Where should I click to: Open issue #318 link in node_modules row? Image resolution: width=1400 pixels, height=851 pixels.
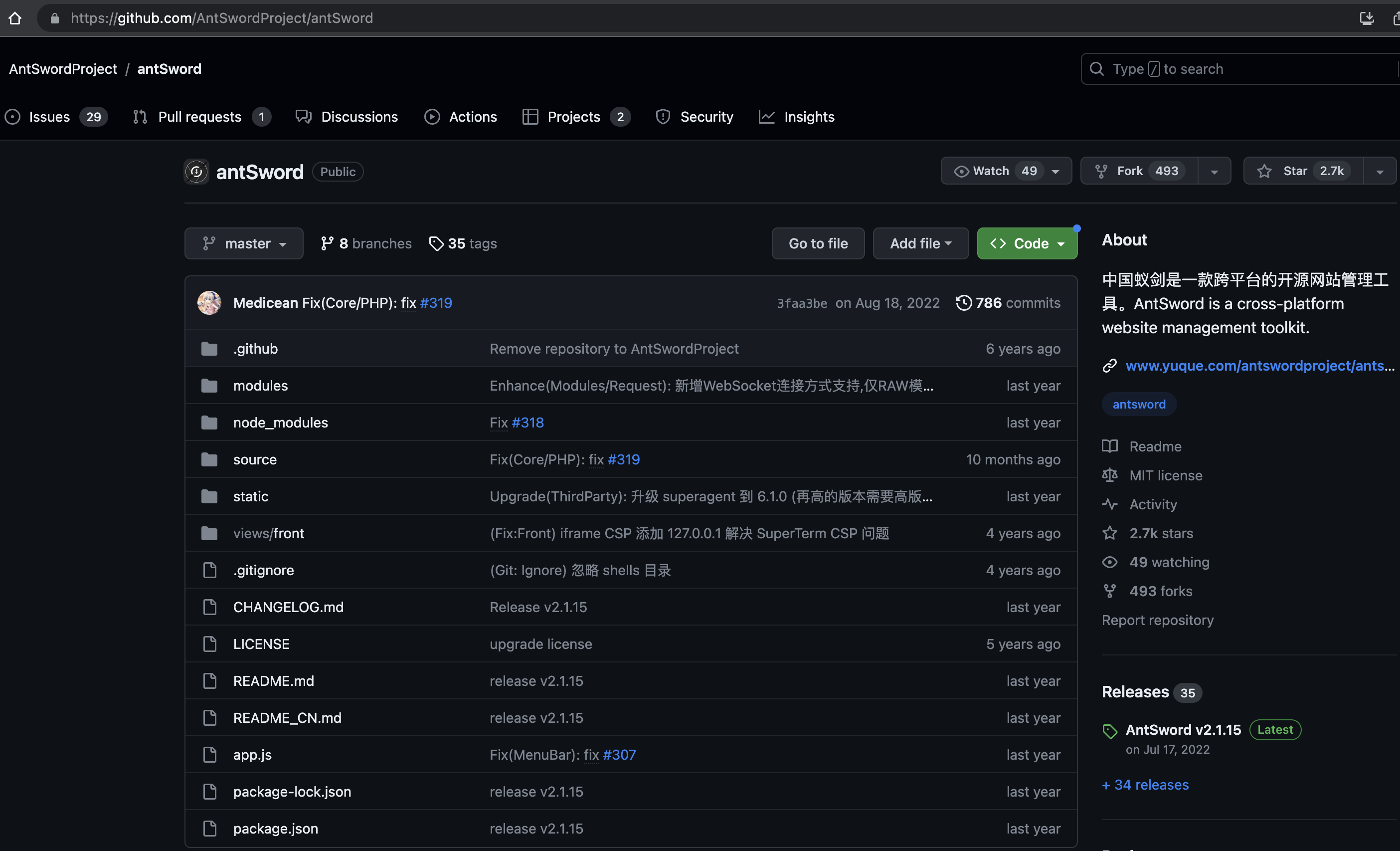[x=527, y=423]
